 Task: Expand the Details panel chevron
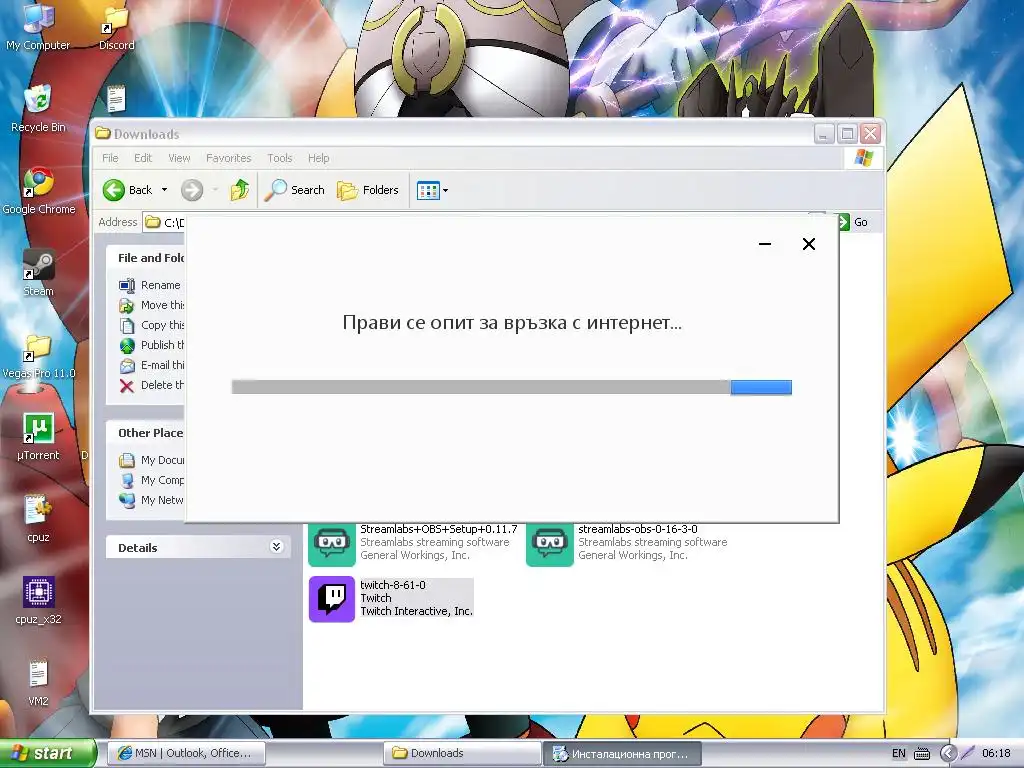click(276, 547)
